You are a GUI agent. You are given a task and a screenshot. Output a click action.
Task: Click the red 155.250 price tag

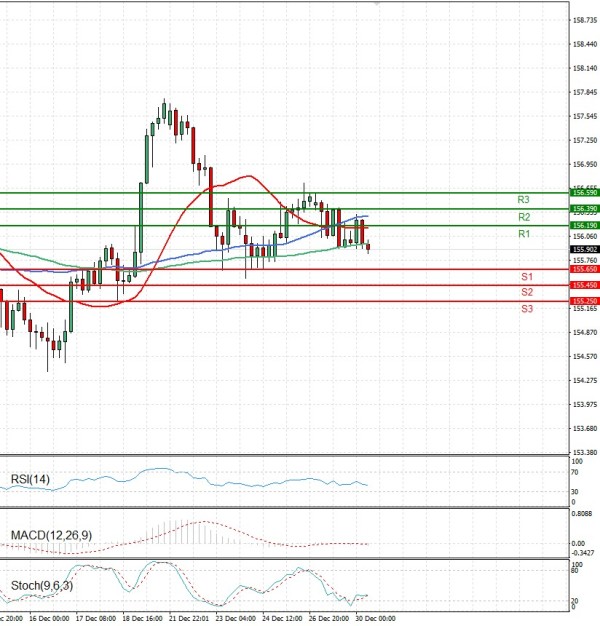tap(584, 301)
